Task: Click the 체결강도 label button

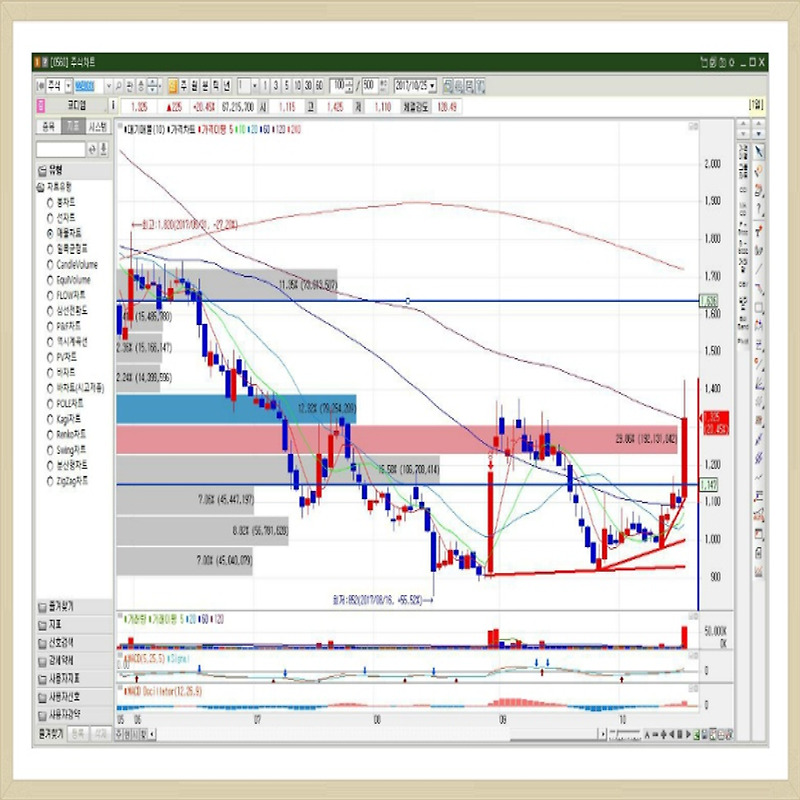Action: click(x=415, y=107)
